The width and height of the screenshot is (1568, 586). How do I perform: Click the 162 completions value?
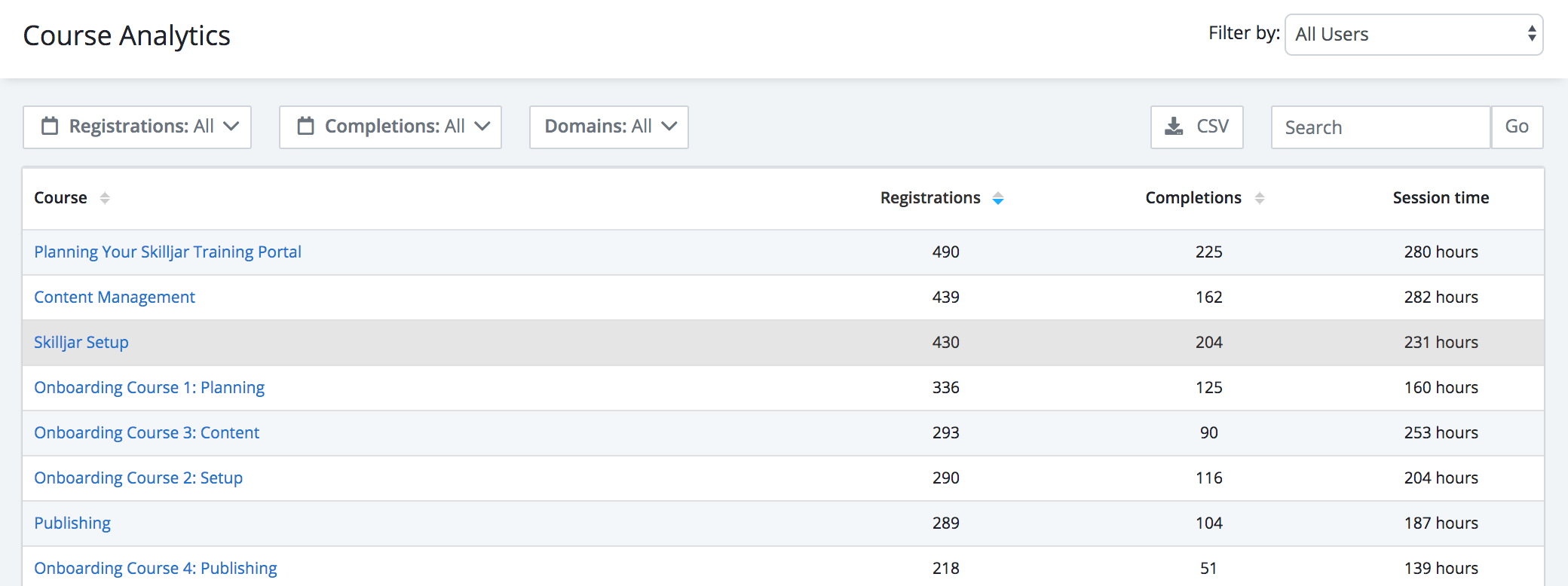(1209, 297)
